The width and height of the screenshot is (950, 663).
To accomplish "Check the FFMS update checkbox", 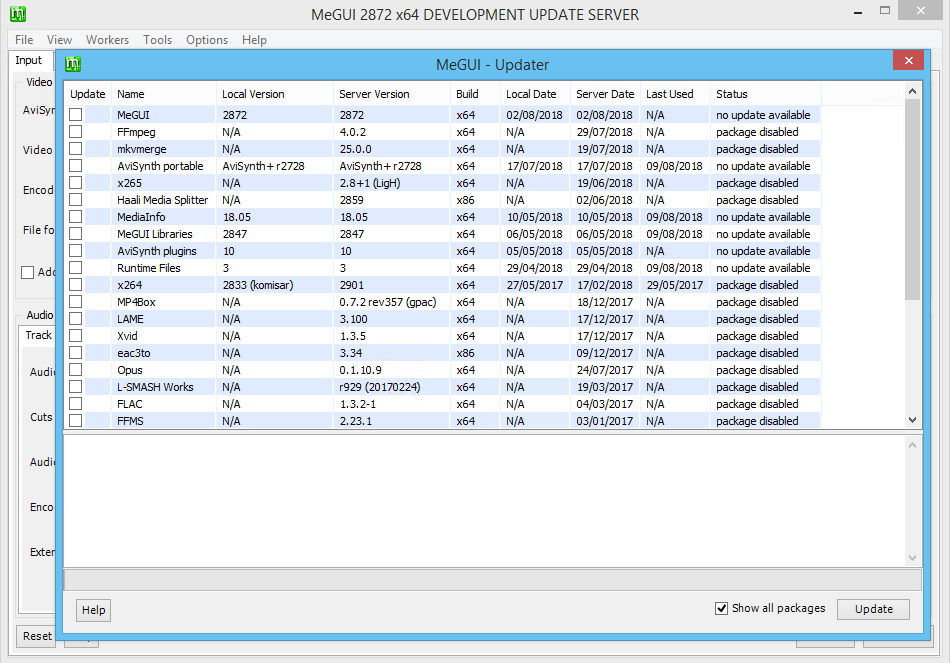I will [x=76, y=420].
